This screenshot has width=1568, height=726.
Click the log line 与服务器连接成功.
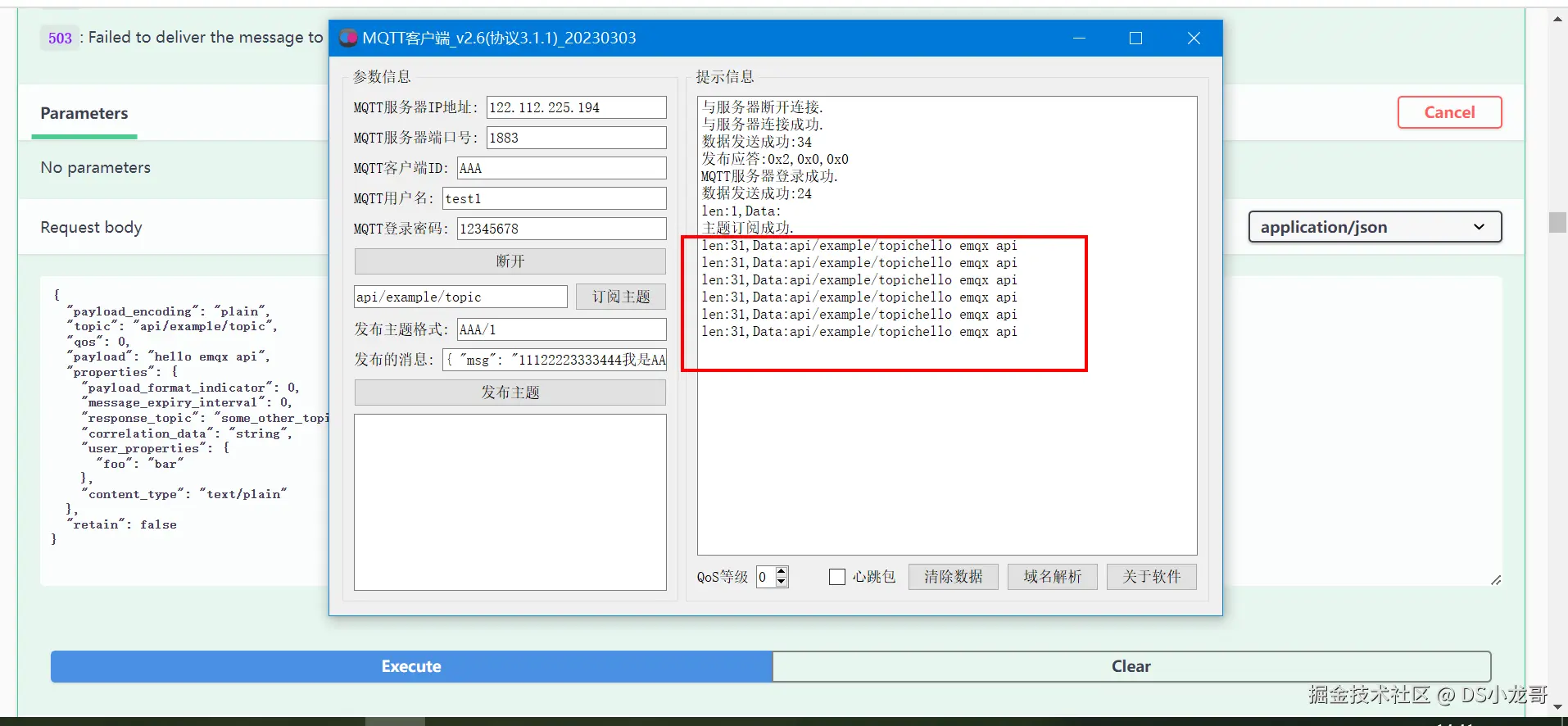pos(762,125)
